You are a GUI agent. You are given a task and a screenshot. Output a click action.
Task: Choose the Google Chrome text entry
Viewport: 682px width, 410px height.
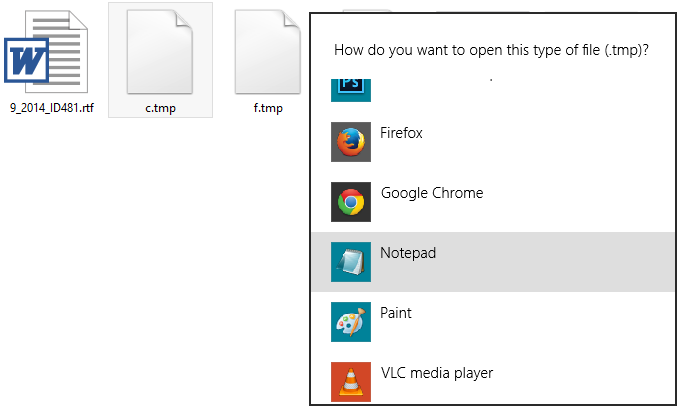point(432,193)
